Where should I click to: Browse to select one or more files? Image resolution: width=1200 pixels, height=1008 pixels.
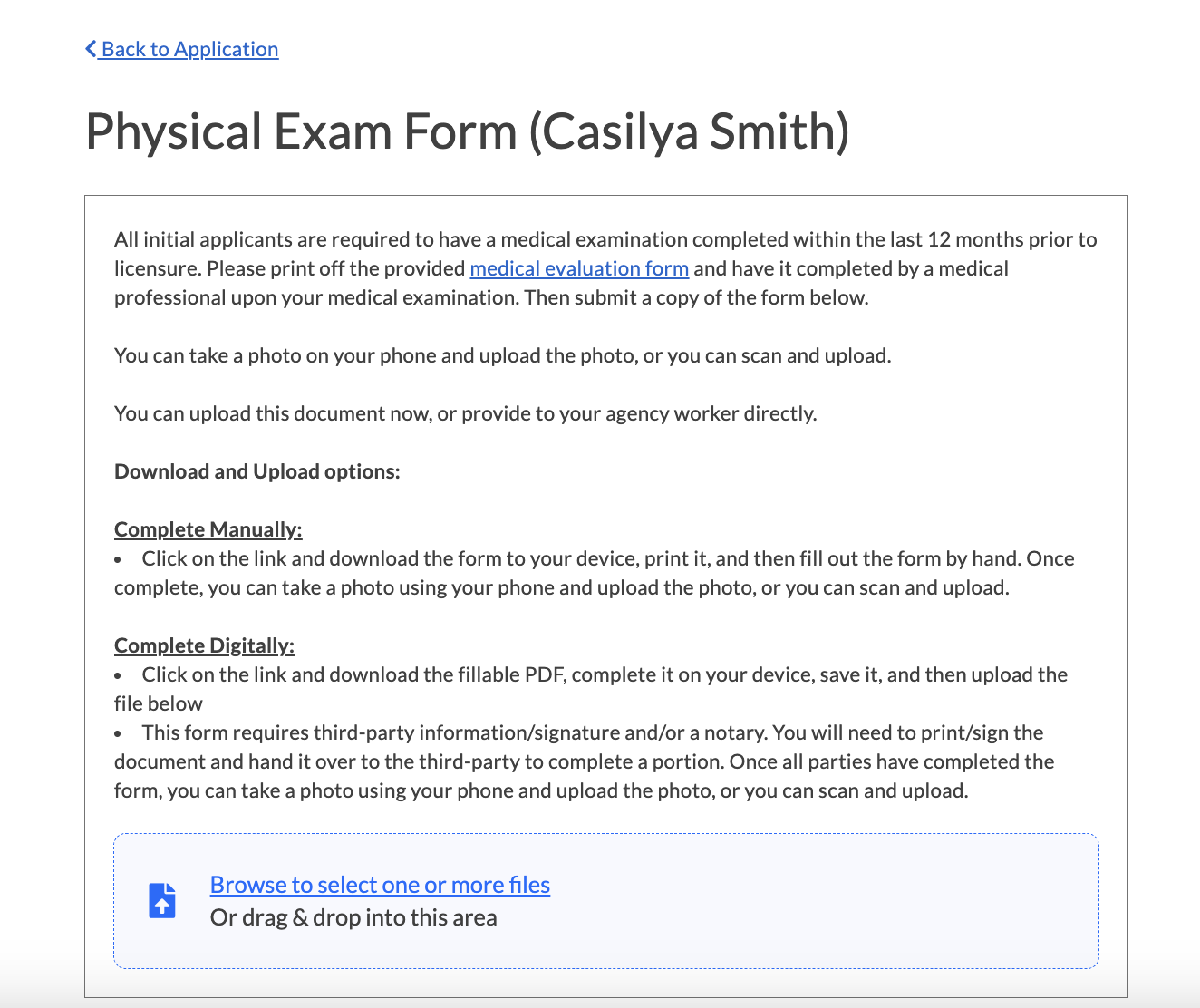point(380,885)
